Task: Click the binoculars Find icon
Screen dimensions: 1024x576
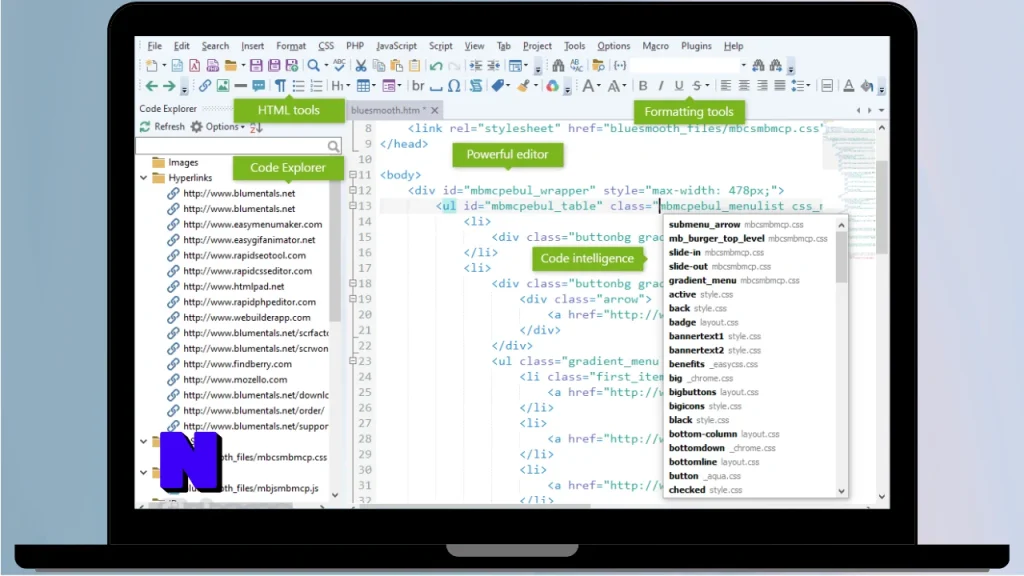Action: (558, 65)
